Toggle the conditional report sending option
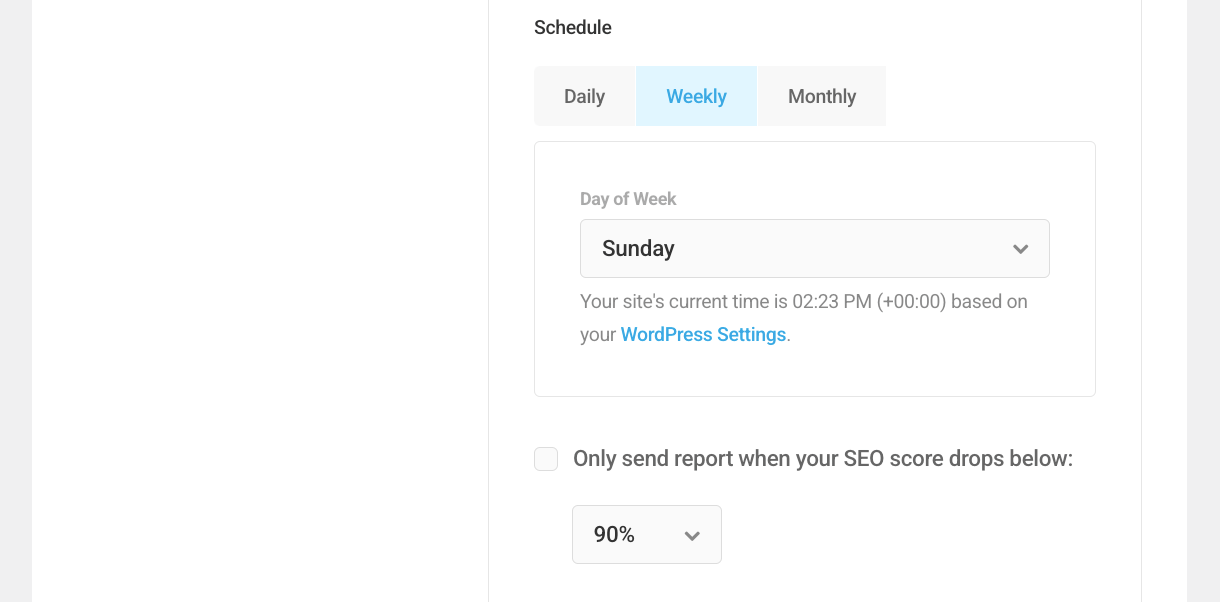This screenshot has height=602, width=1220. [x=545, y=458]
